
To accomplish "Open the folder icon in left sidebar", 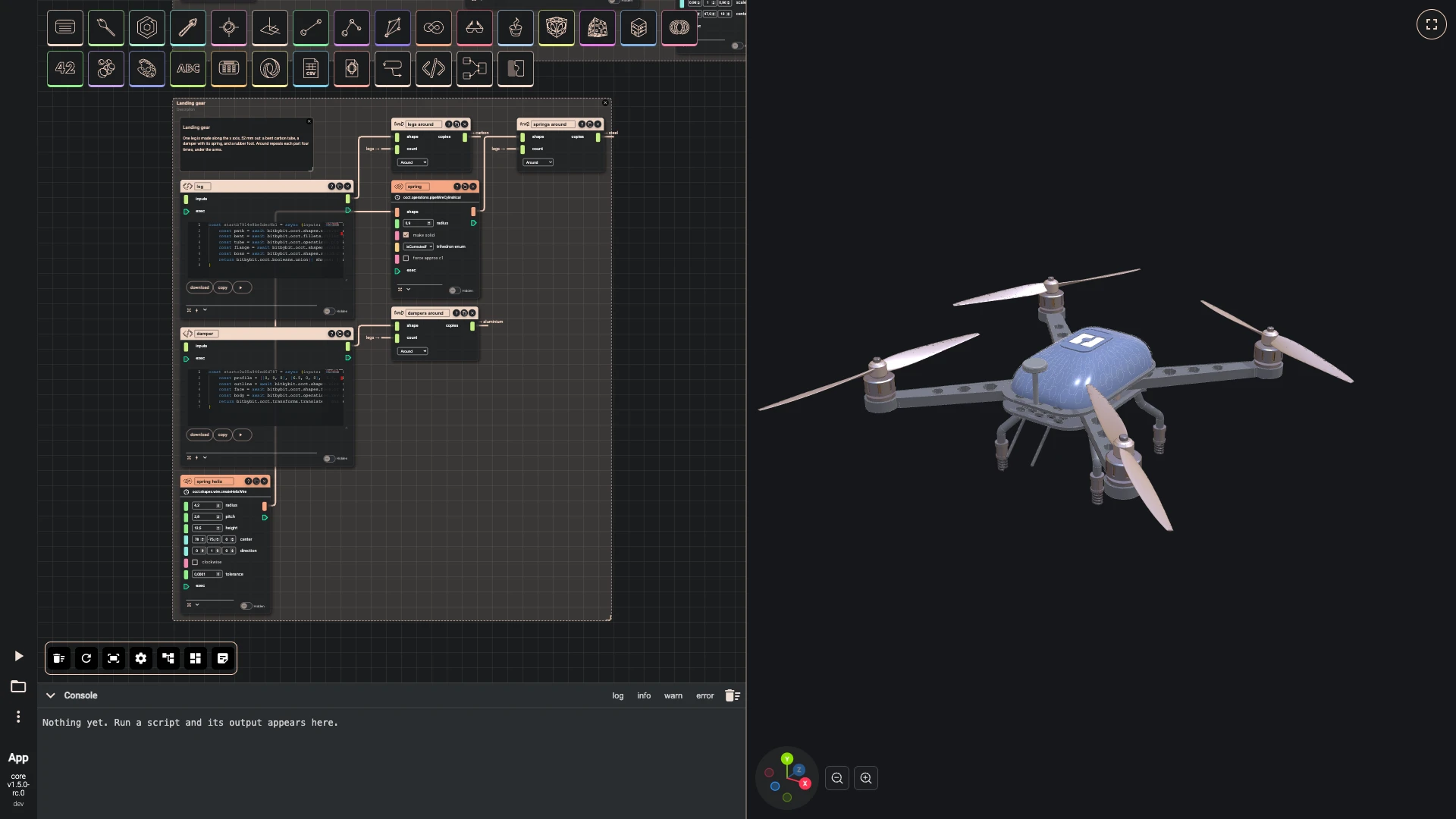I will coord(18,686).
